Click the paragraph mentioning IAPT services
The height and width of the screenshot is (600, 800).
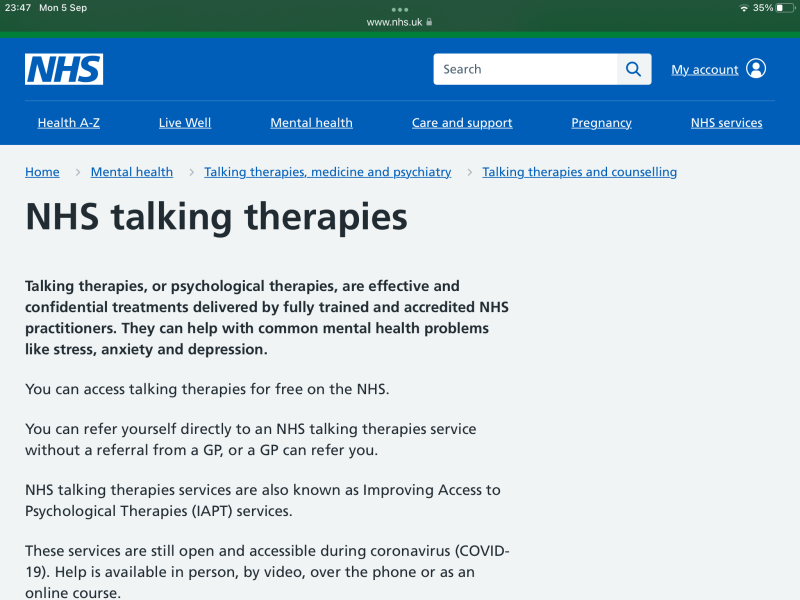263,500
